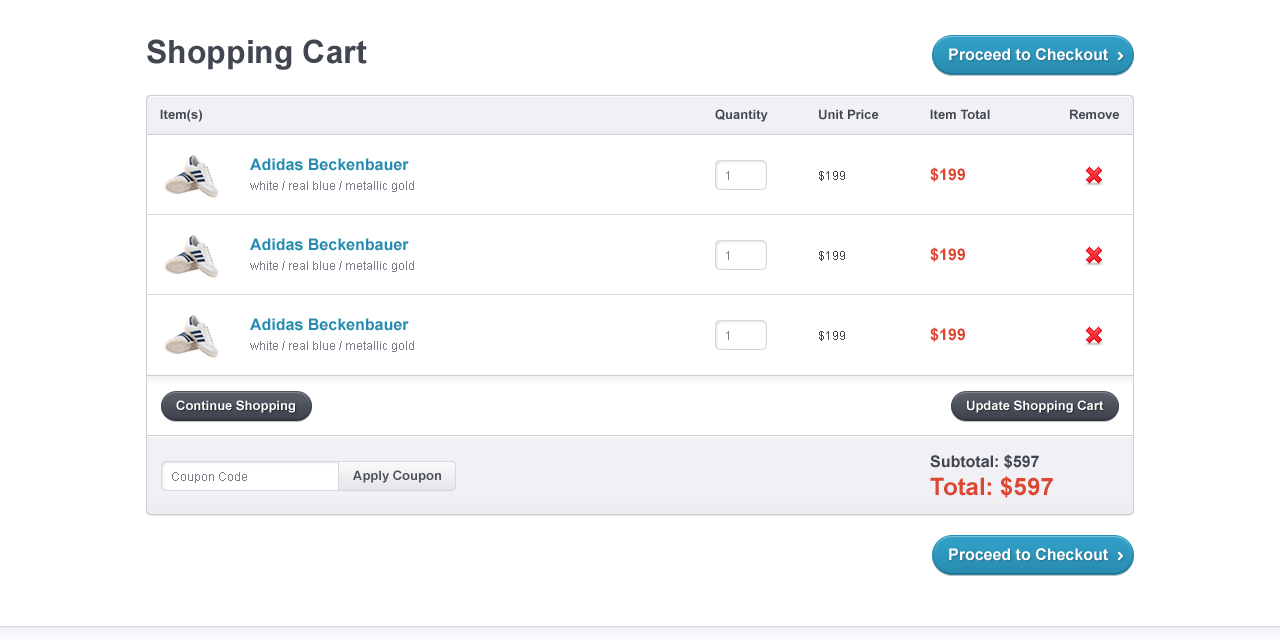Open the first Adidas Beckenbauer product link
The height and width of the screenshot is (640, 1280).
tap(329, 164)
